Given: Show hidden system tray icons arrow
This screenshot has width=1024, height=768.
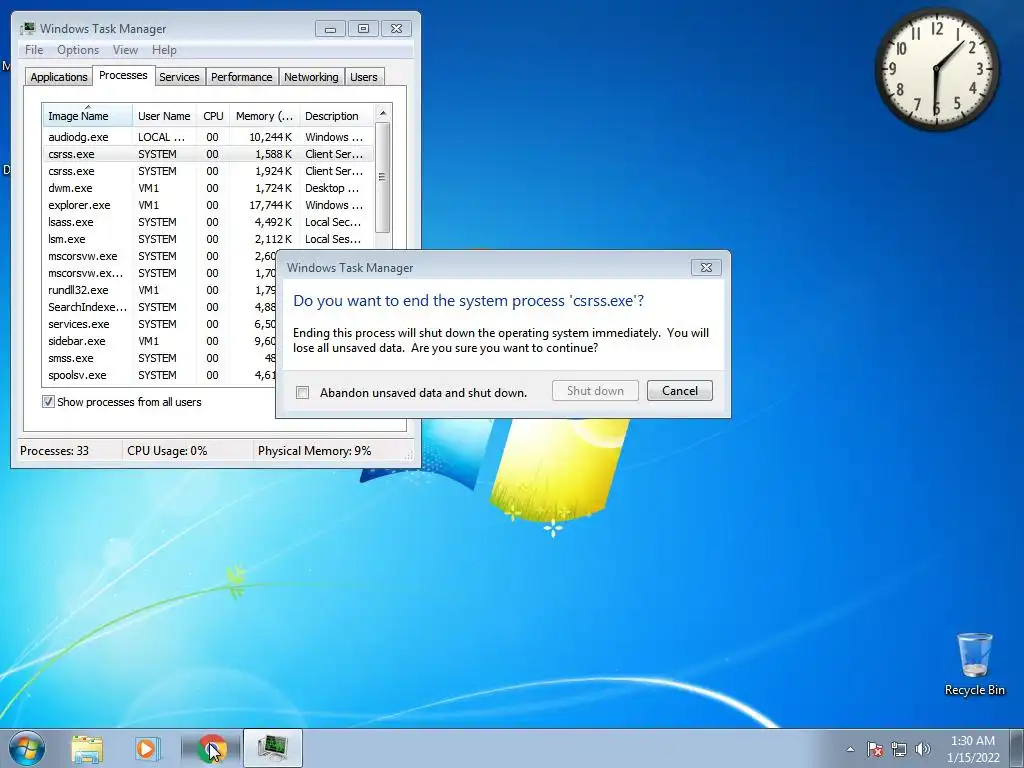Looking at the screenshot, I should 850,749.
